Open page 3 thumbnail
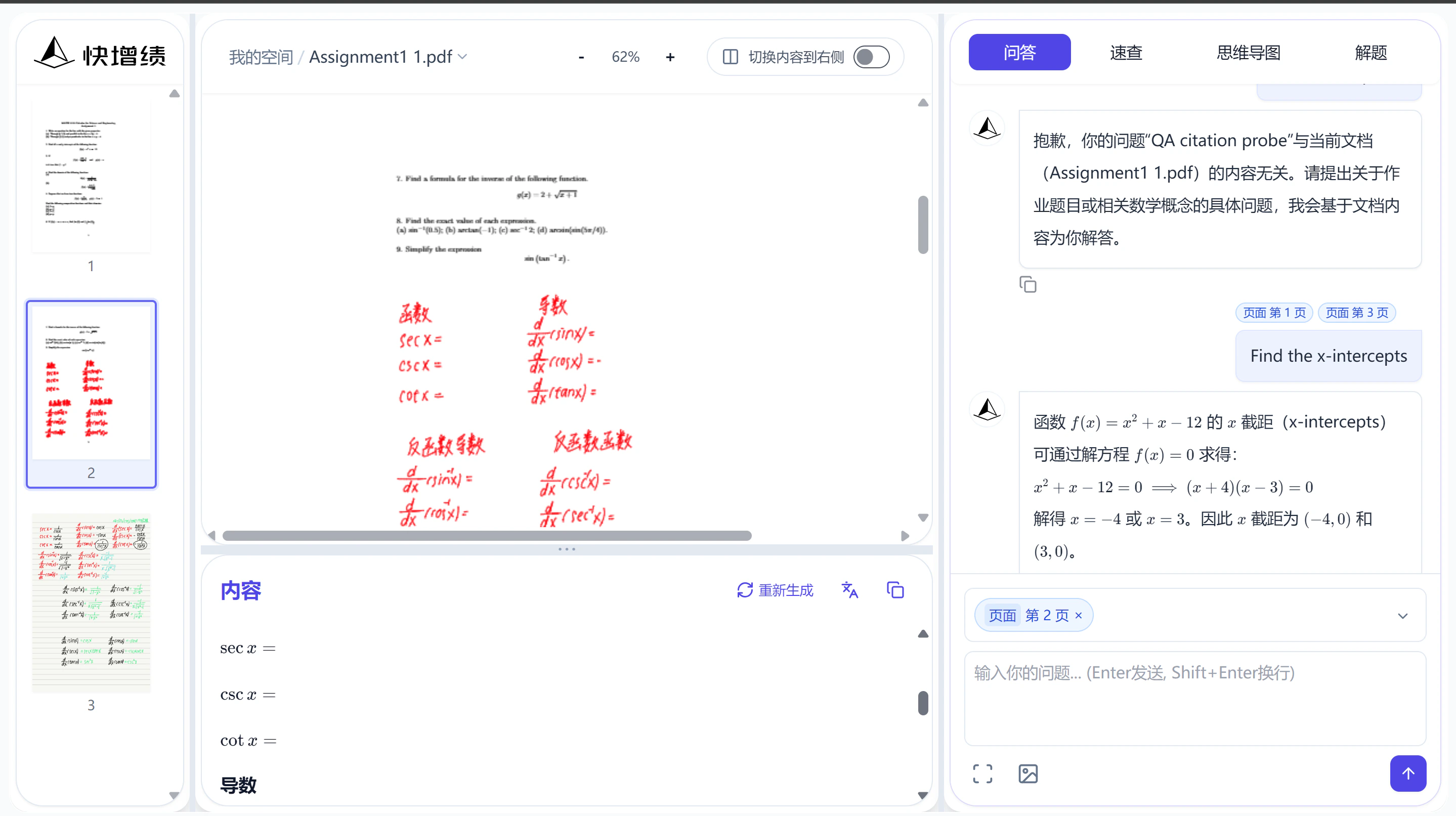The width and height of the screenshot is (1456, 816). [x=91, y=603]
